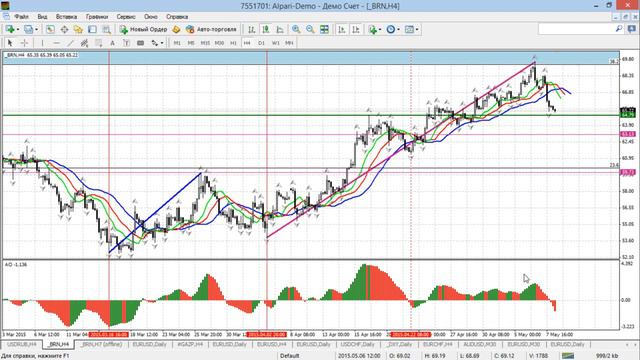Switch timeframe to W1
Screen dimensions: 640x360
[x=276, y=43]
